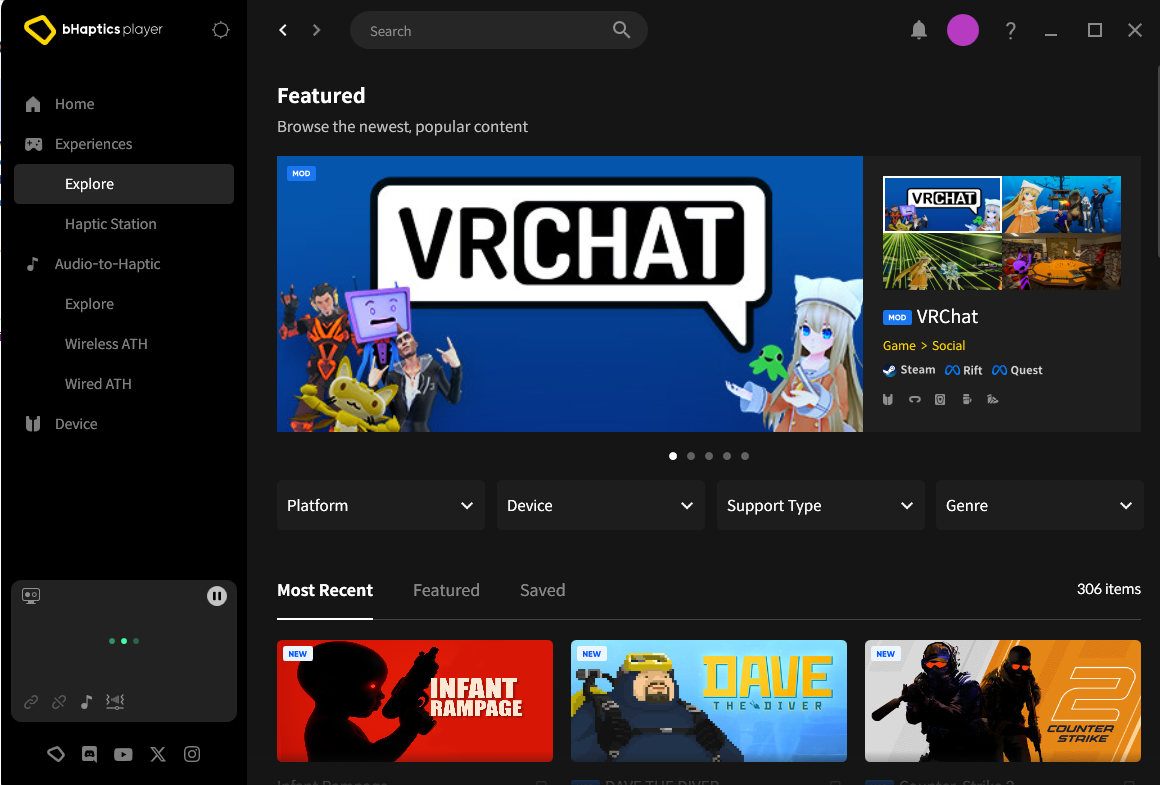
Task: Open bHaptics website footer icon
Action: [55, 754]
